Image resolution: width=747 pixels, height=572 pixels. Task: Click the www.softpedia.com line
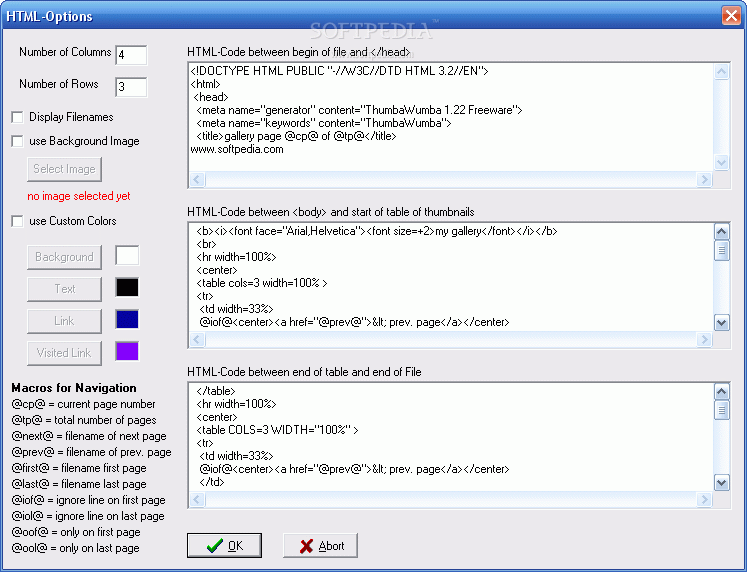(237, 149)
